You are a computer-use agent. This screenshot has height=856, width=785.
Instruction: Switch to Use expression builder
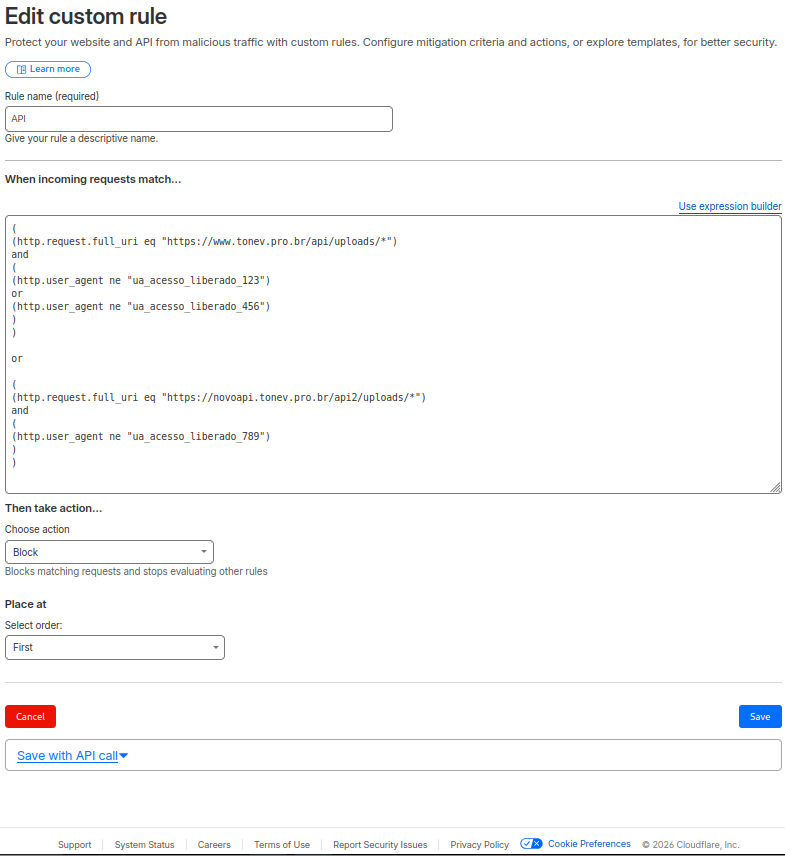coord(730,206)
